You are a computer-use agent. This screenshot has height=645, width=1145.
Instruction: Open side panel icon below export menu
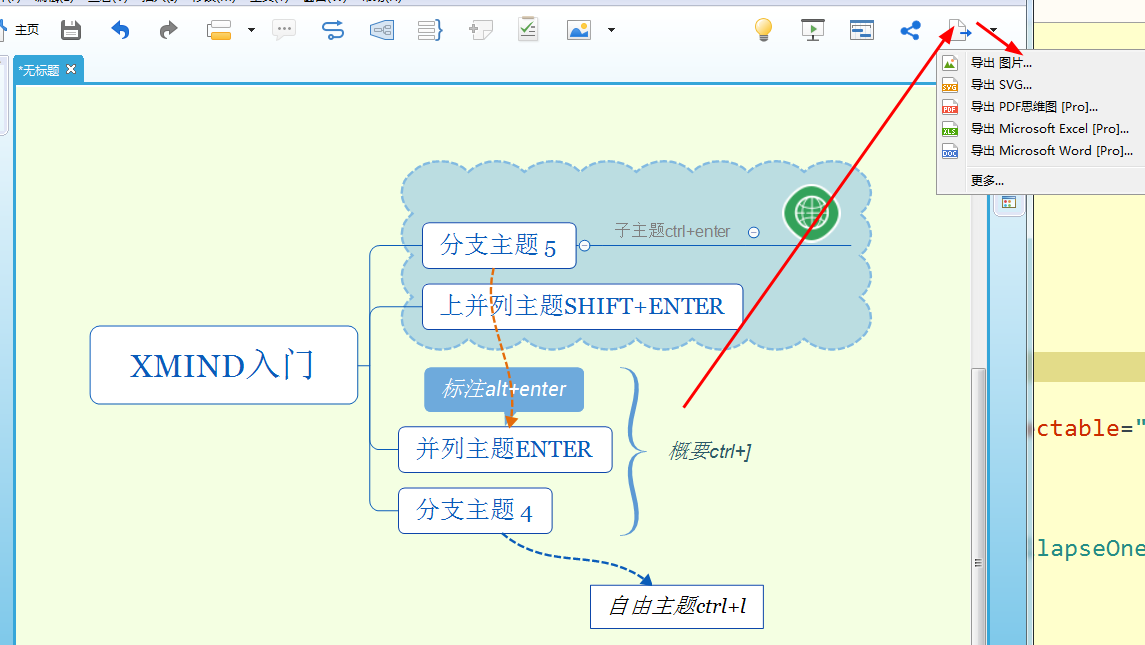1008,202
